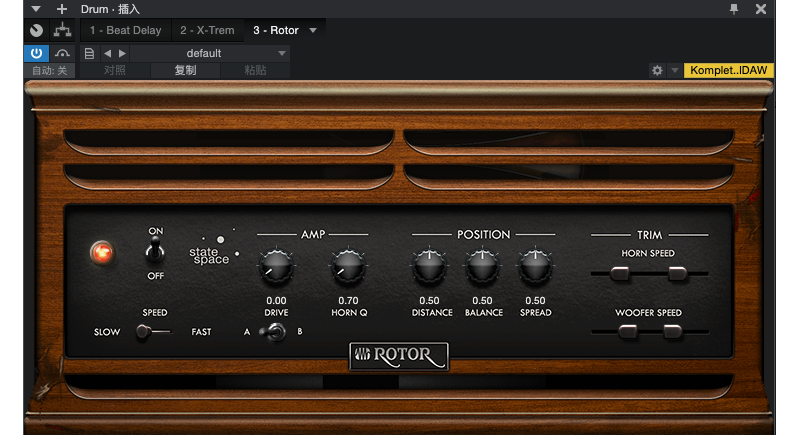800x435 pixels.
Task: Switch to the 2 - X-Trem tab
Action: point(207,30)
